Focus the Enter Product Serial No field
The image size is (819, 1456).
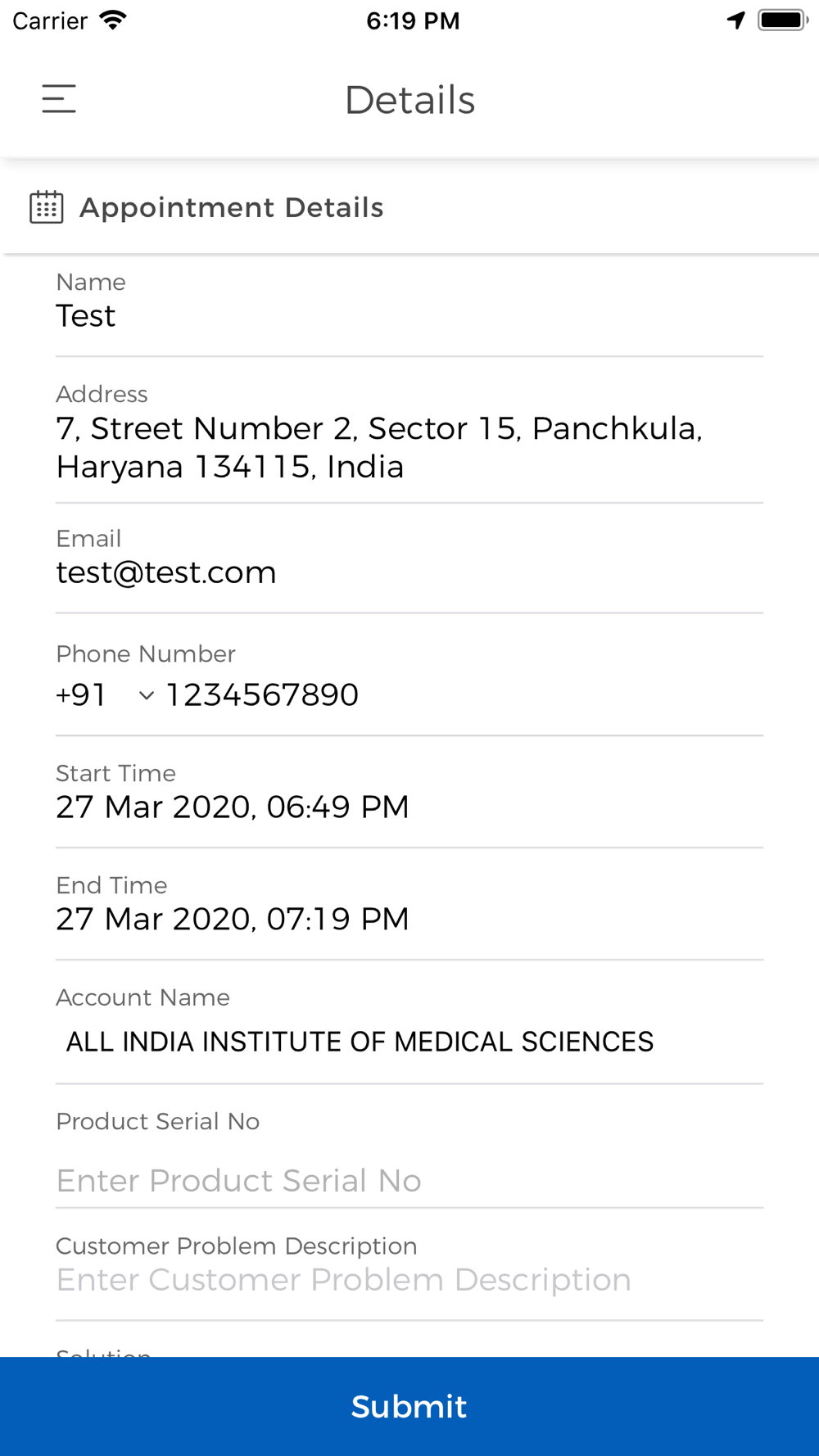[x=409, y=1180]
